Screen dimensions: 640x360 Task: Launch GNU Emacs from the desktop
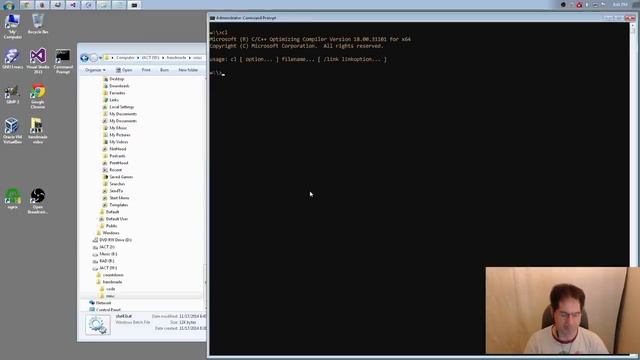coord(12,59)
